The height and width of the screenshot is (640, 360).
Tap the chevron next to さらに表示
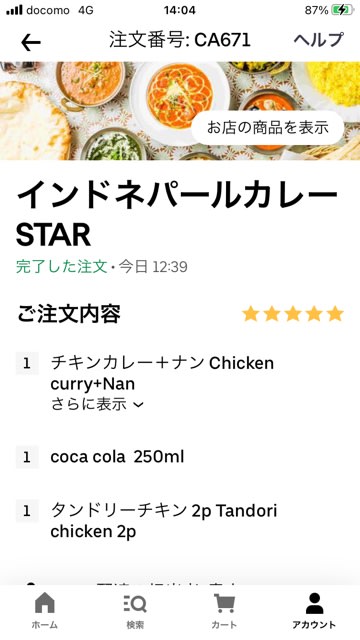(138, 405)
